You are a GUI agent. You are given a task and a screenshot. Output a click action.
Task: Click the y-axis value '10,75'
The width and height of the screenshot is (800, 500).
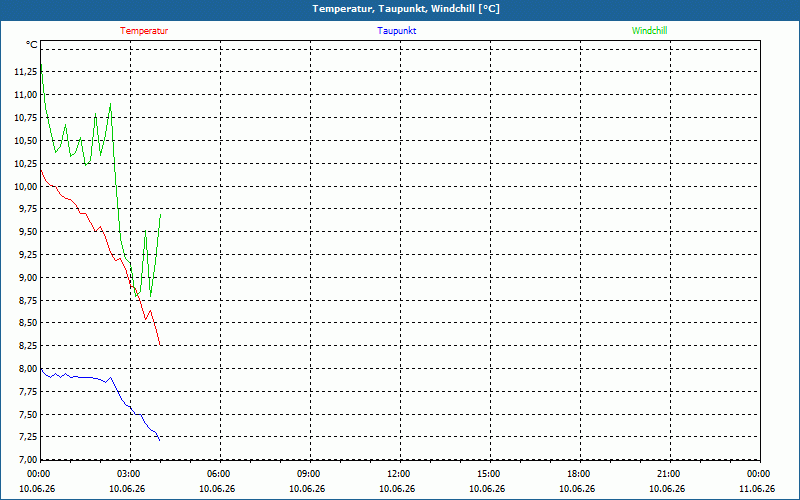tap(26, 118)
